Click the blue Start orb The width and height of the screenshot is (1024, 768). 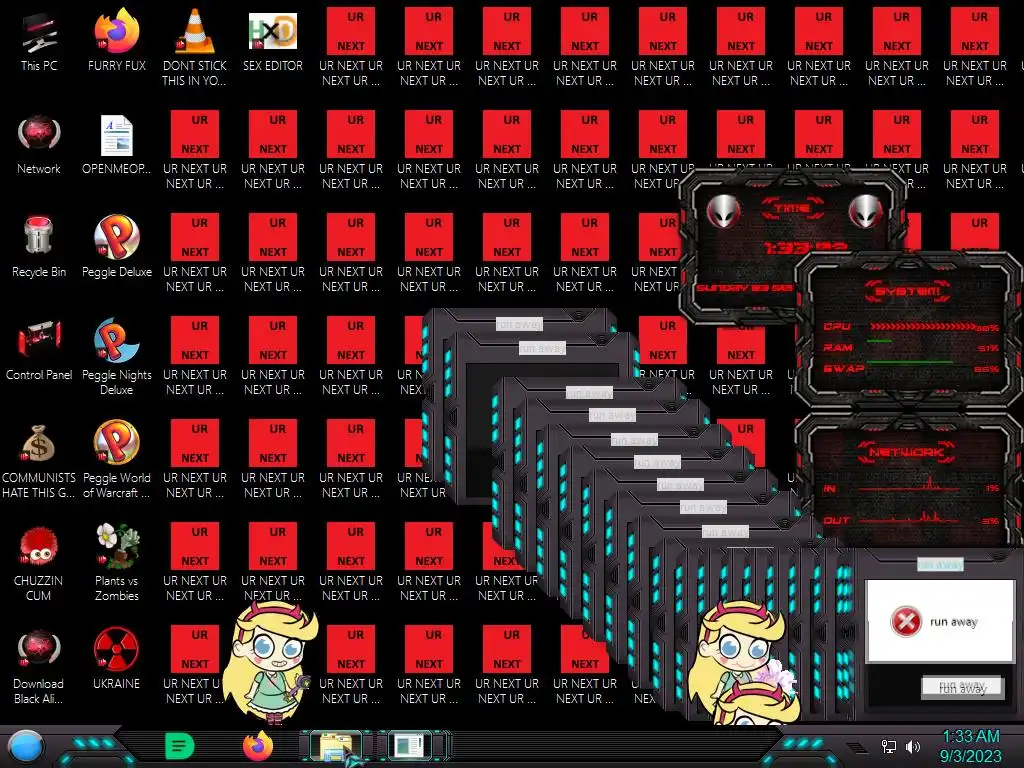25,746
